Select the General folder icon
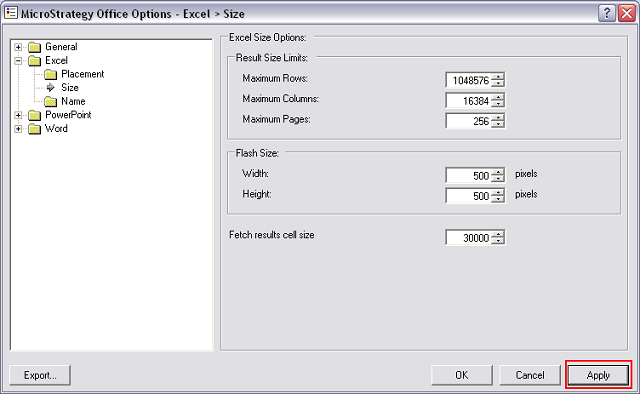The height and width of the screenshot is (394, 640). click(x=35, y=47)
